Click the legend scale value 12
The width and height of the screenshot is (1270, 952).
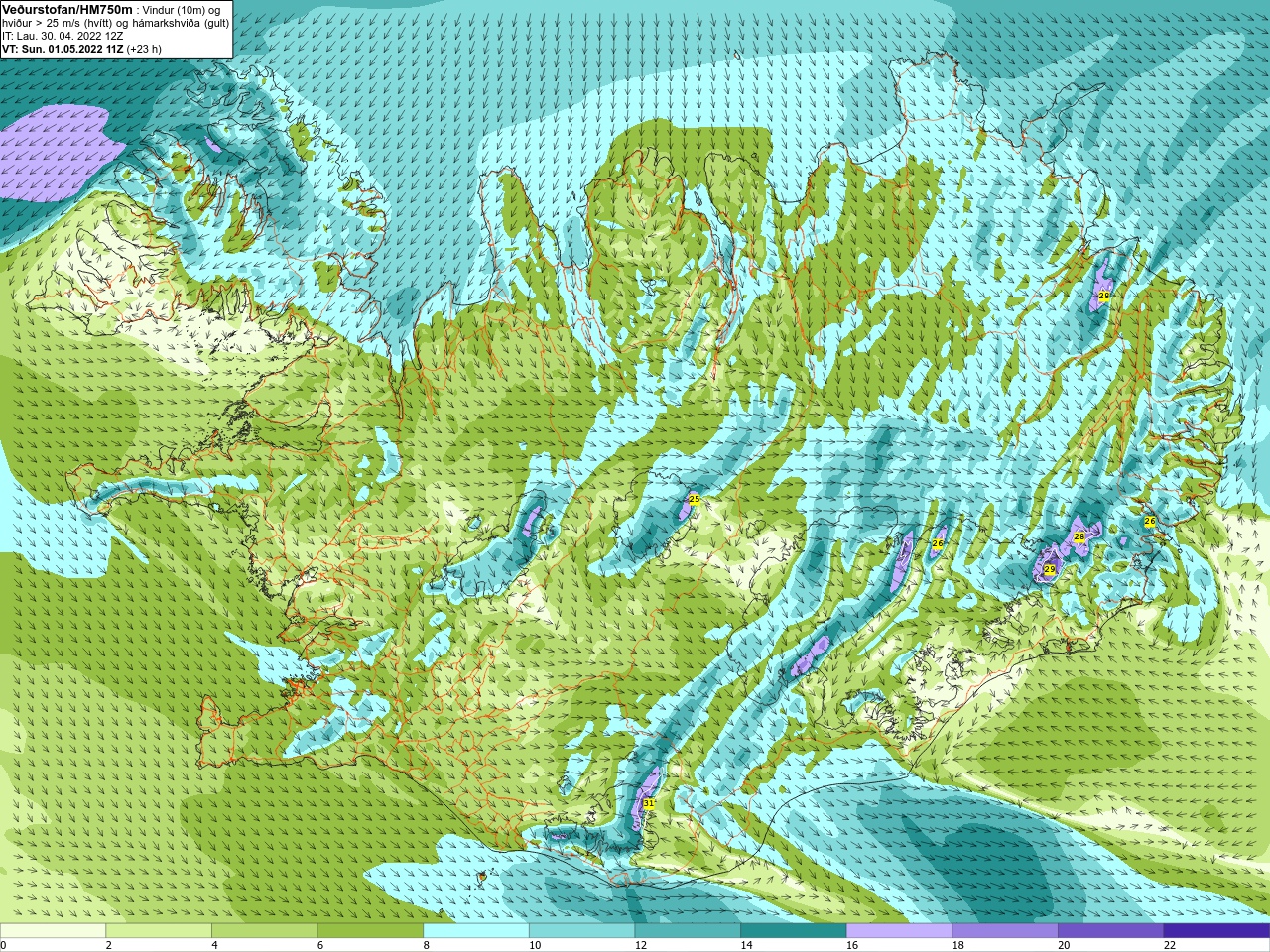(x=641, y=945)
